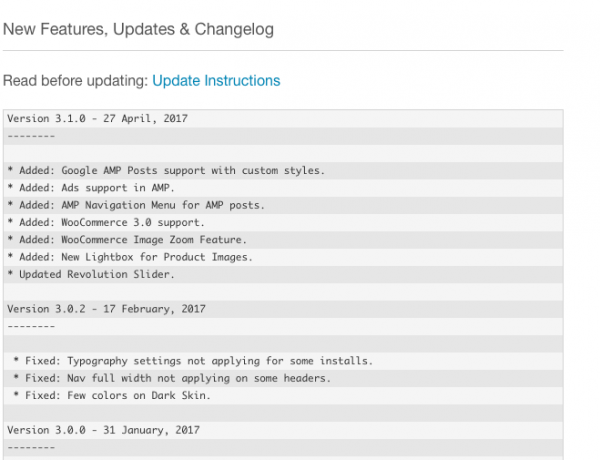This screenshot has width=600, height=460.
Task: Select the Version 3.0.2 - 17 February line
Action: click(x=104, y=308)
